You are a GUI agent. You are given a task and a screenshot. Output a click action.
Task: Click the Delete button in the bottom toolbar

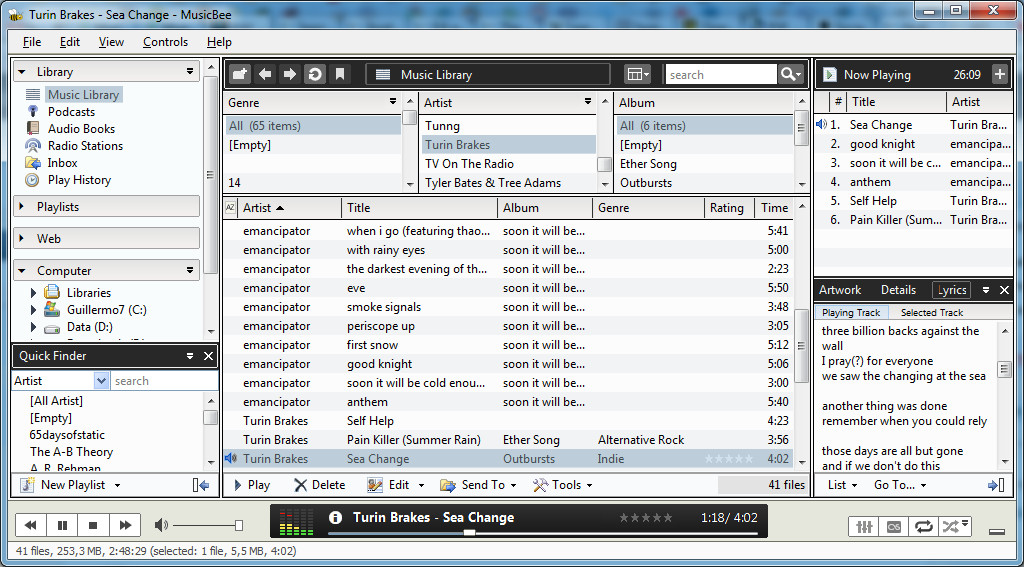pos(319,485)
